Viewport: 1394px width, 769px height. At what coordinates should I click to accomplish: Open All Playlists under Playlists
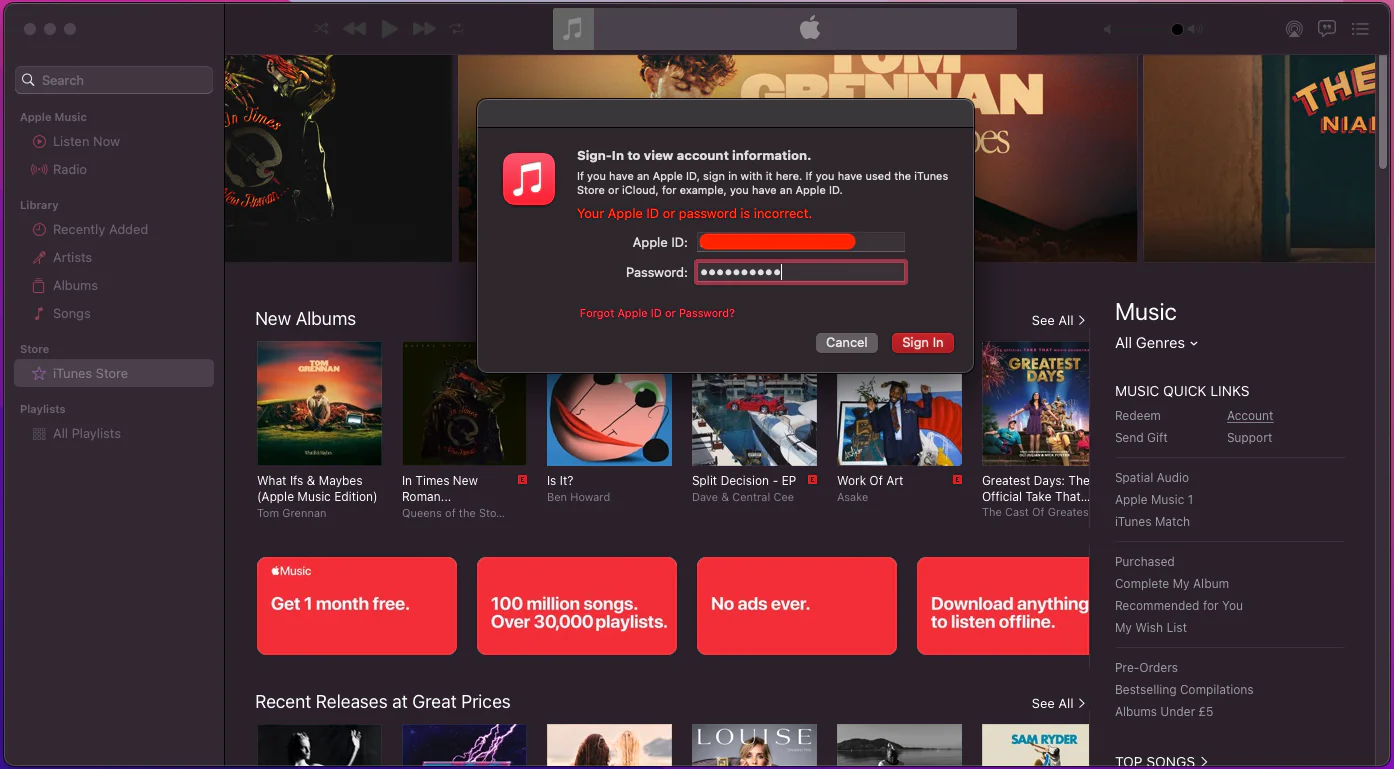point(85,433)
